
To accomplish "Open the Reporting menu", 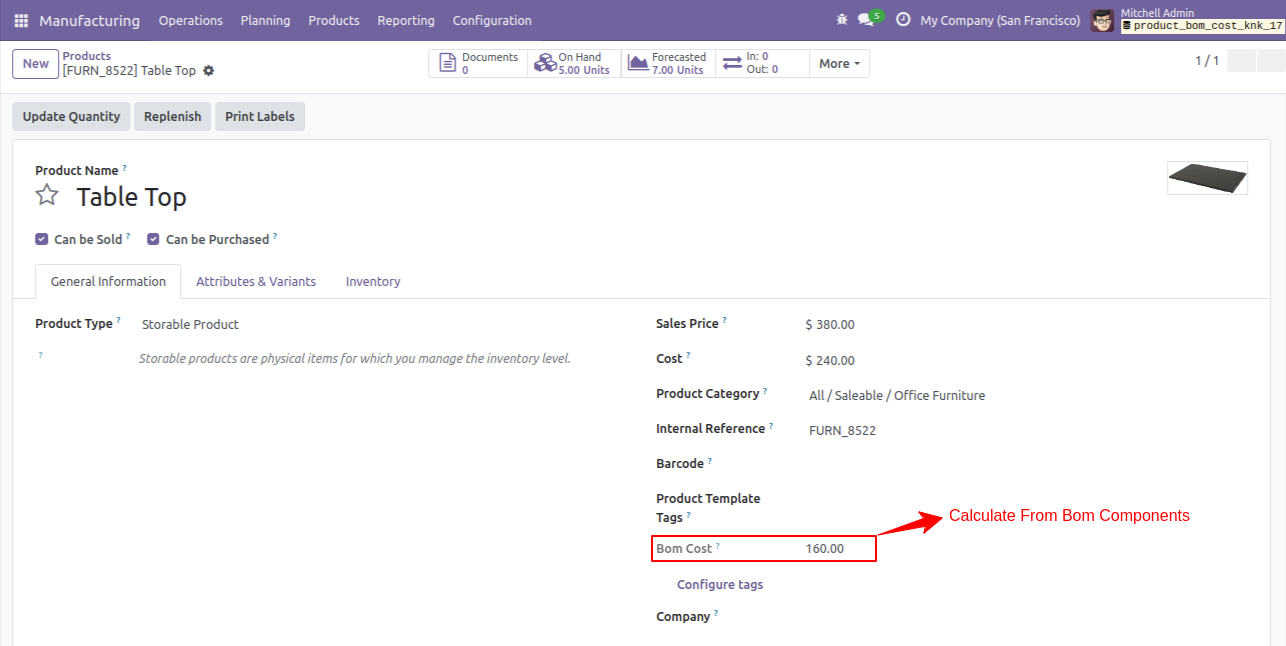I will pyautogui.click(x=406, y=20).
